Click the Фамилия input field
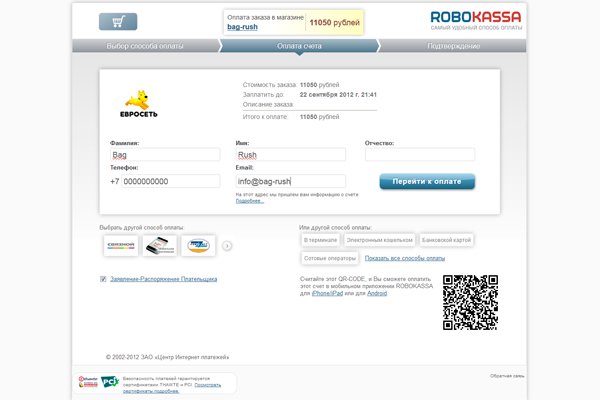 (164, 155)
